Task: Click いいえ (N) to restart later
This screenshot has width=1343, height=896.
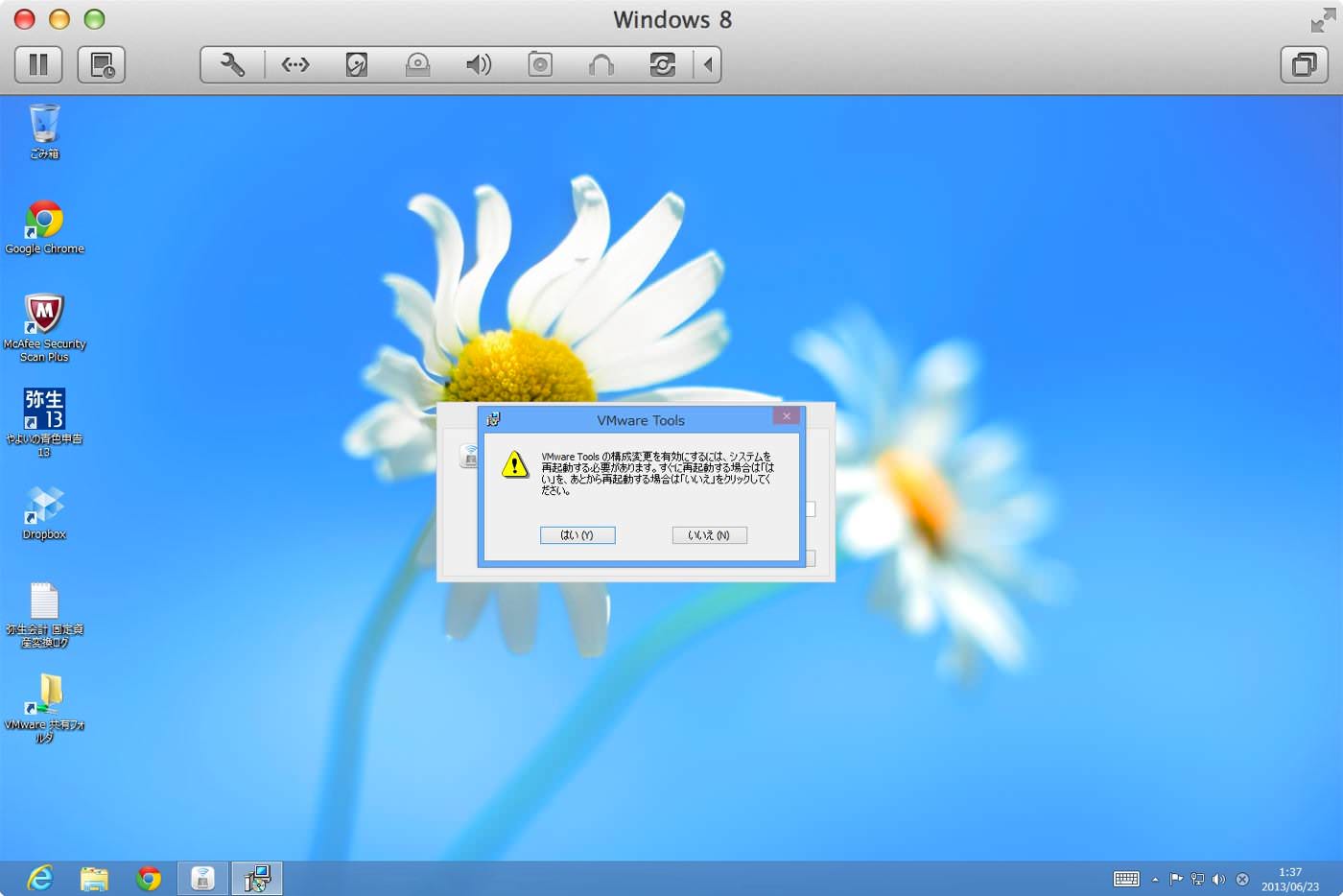Action: click(709, 535)
